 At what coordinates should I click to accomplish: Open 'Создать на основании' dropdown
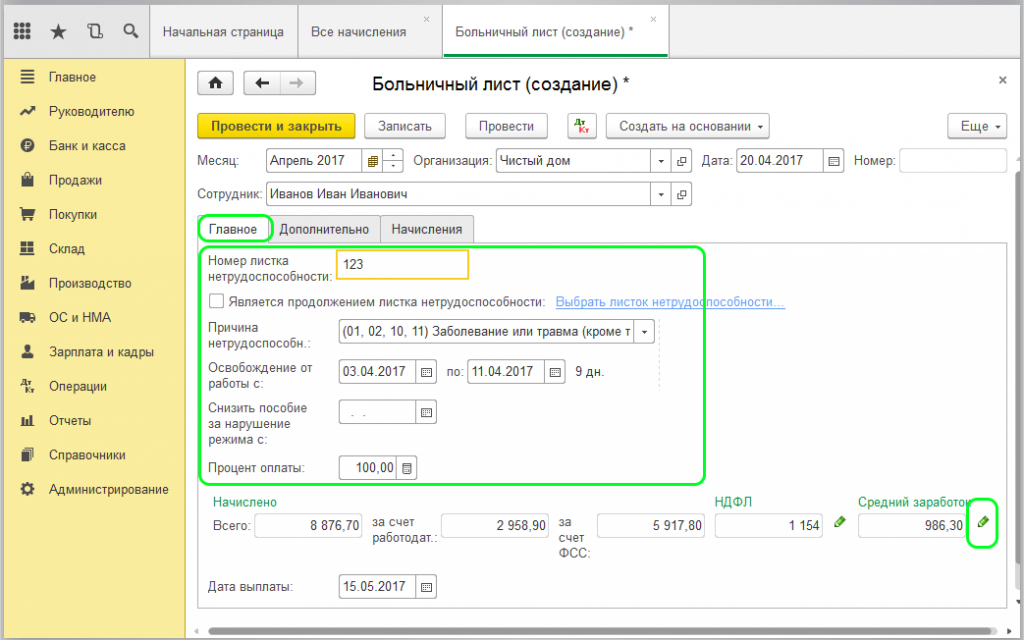(x=689, y=126)
